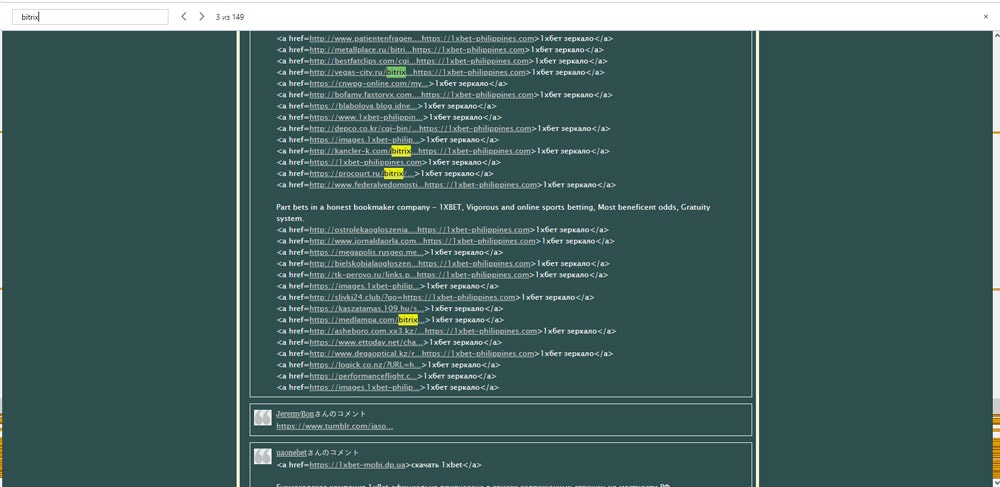Open the bofamy.fastoryx.com link
Screen dimensions: 1000x487
click(422, 95)
